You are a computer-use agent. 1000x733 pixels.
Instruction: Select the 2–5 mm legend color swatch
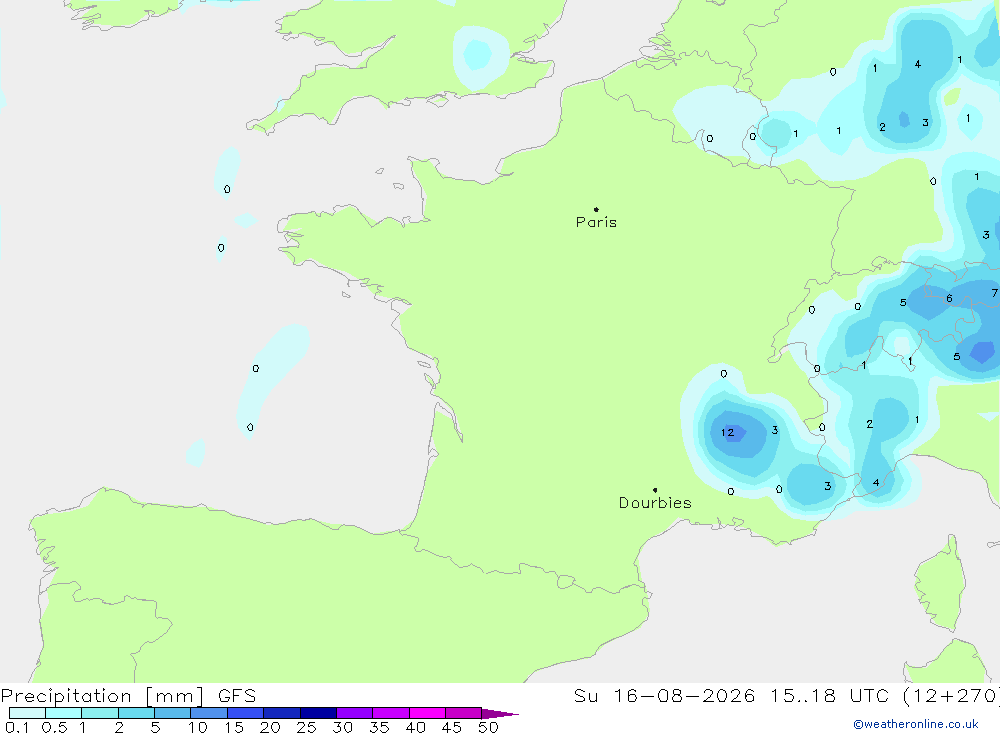(136, 713)
